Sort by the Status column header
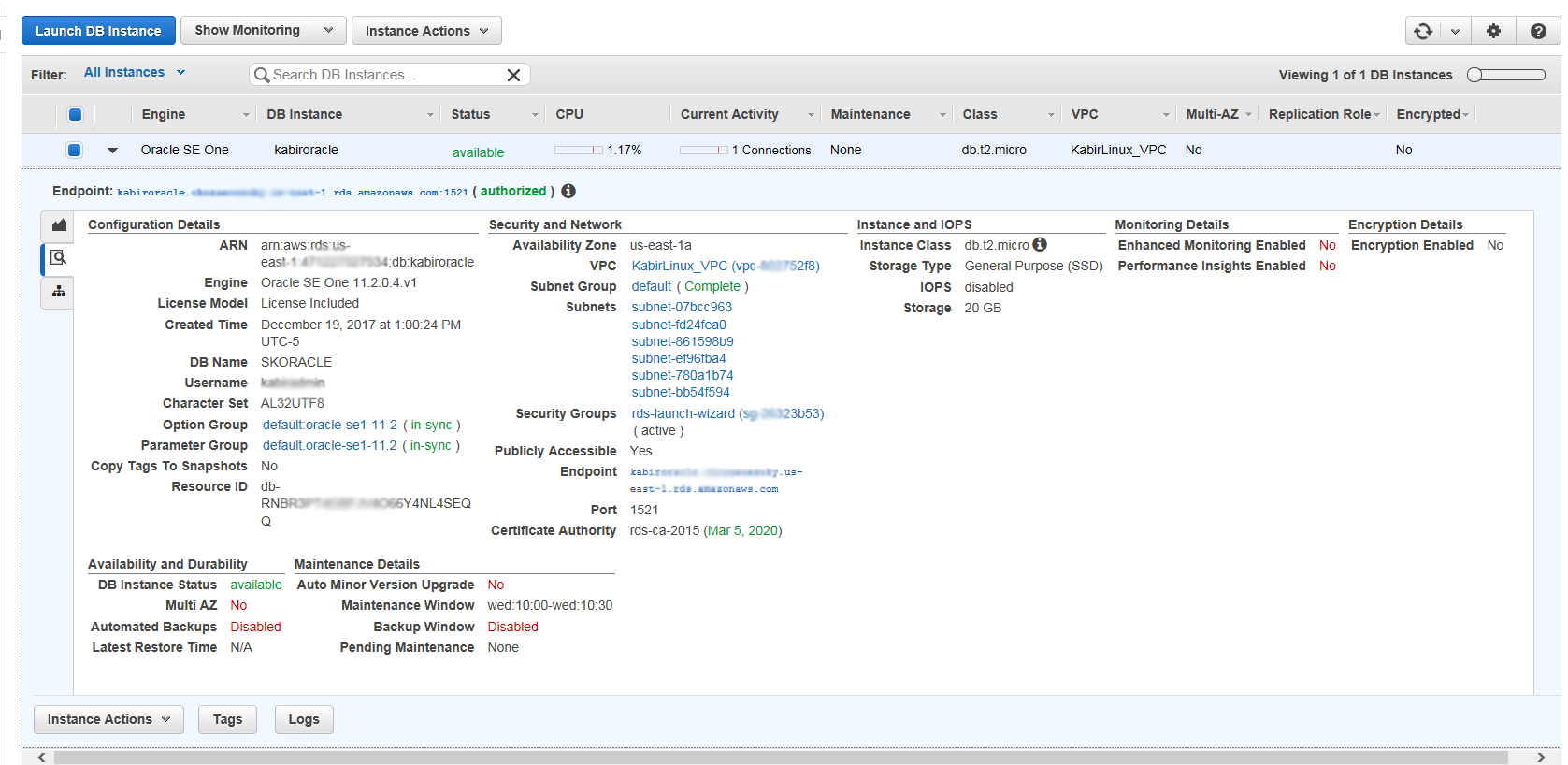Viewport: 1568px width, 765px height. [x=494, y=114]
